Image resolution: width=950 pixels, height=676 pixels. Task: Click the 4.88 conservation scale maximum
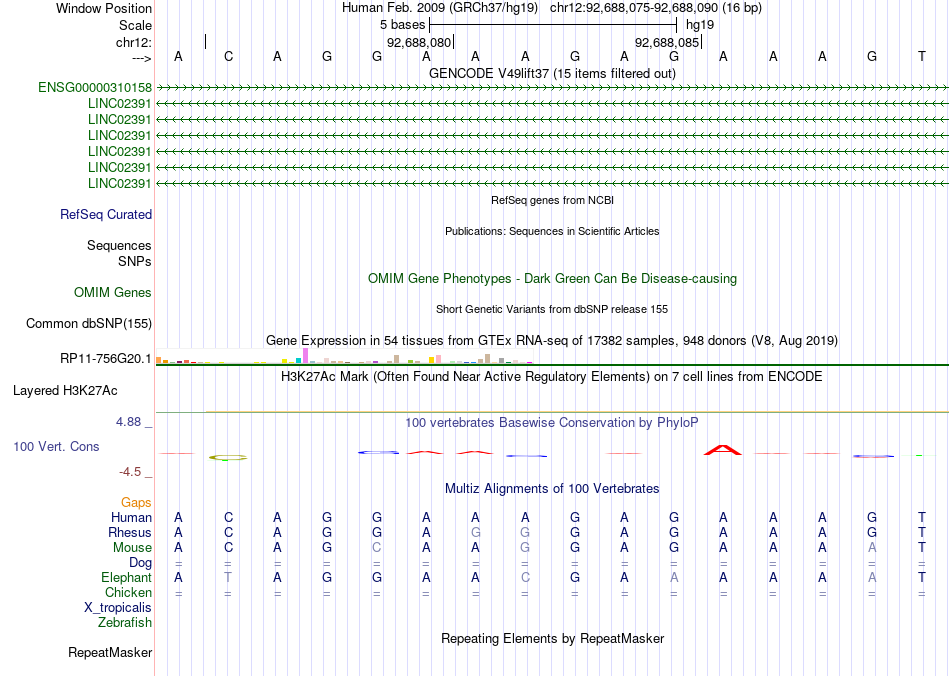(x=129, y=422)
